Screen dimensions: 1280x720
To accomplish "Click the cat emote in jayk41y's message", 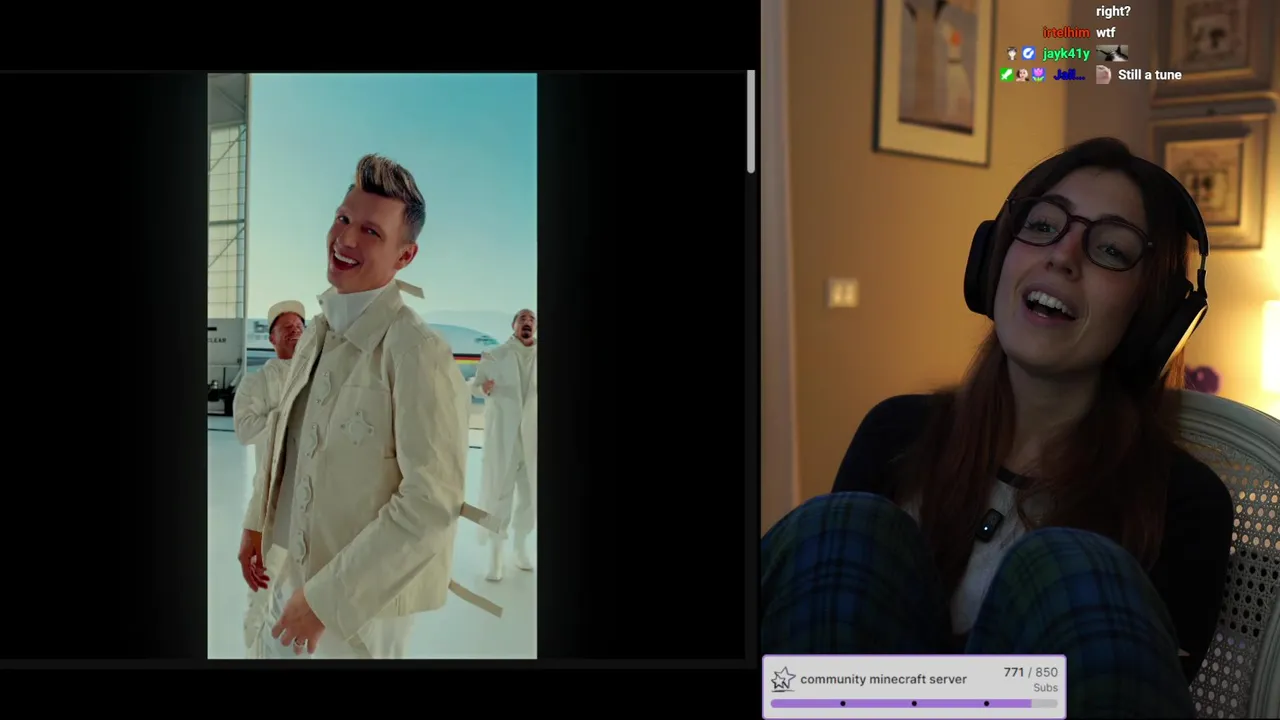I will [x=1112, y=54].
